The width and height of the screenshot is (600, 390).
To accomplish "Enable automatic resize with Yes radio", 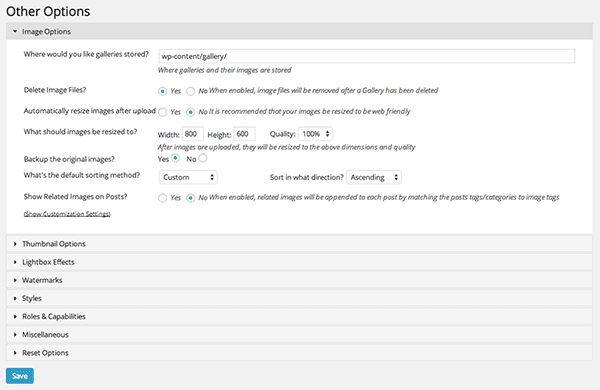I will point(163,112).
